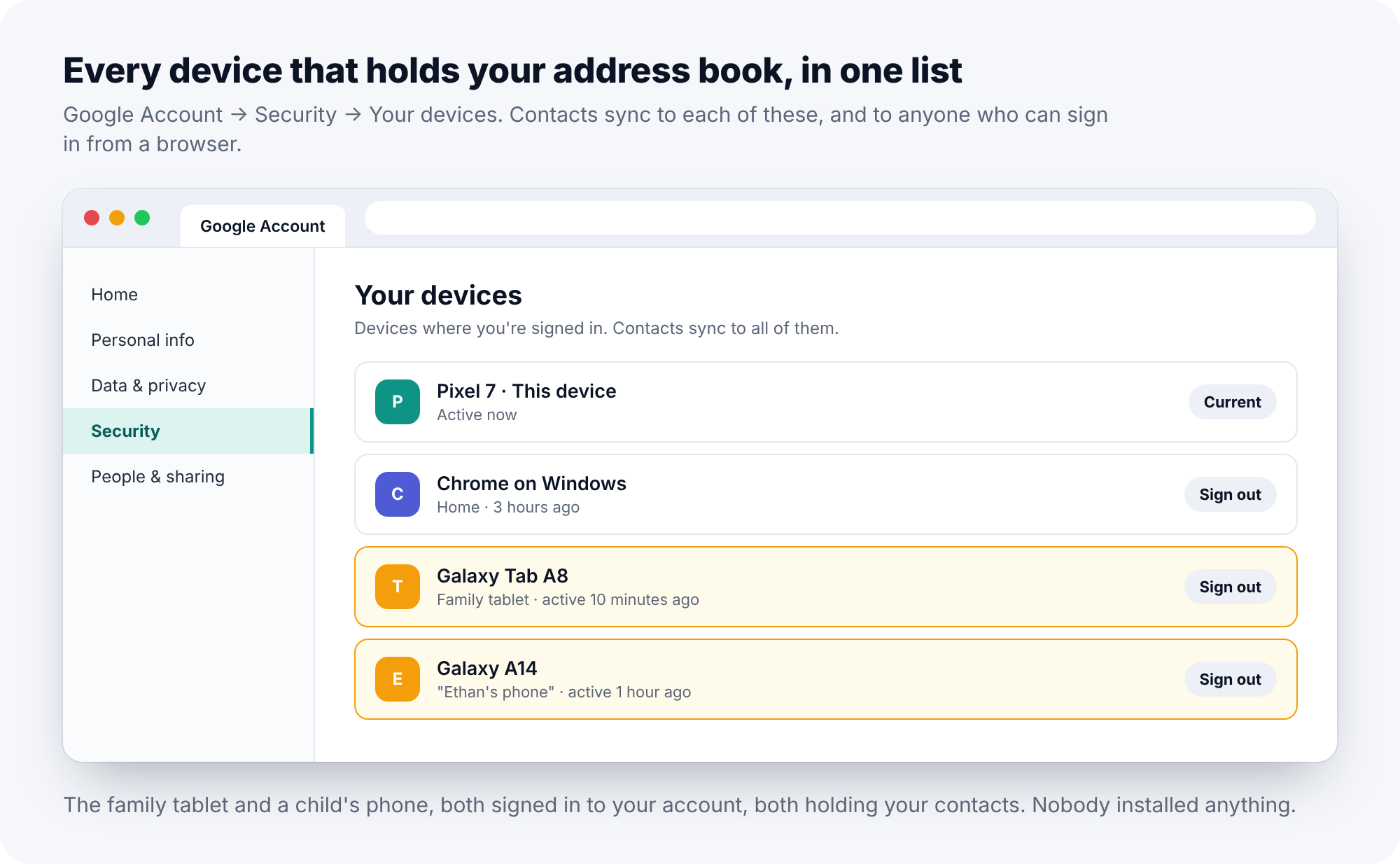Open Personal info in the sidebar

coord(188,340)
